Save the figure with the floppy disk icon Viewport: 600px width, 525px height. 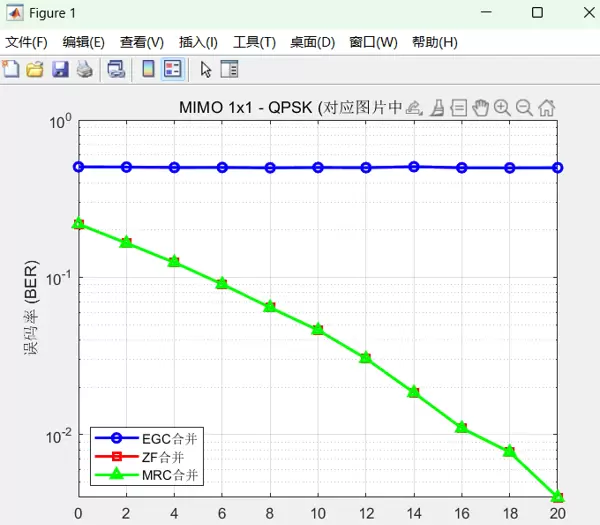pyautogui.click(x=60, y=69)
